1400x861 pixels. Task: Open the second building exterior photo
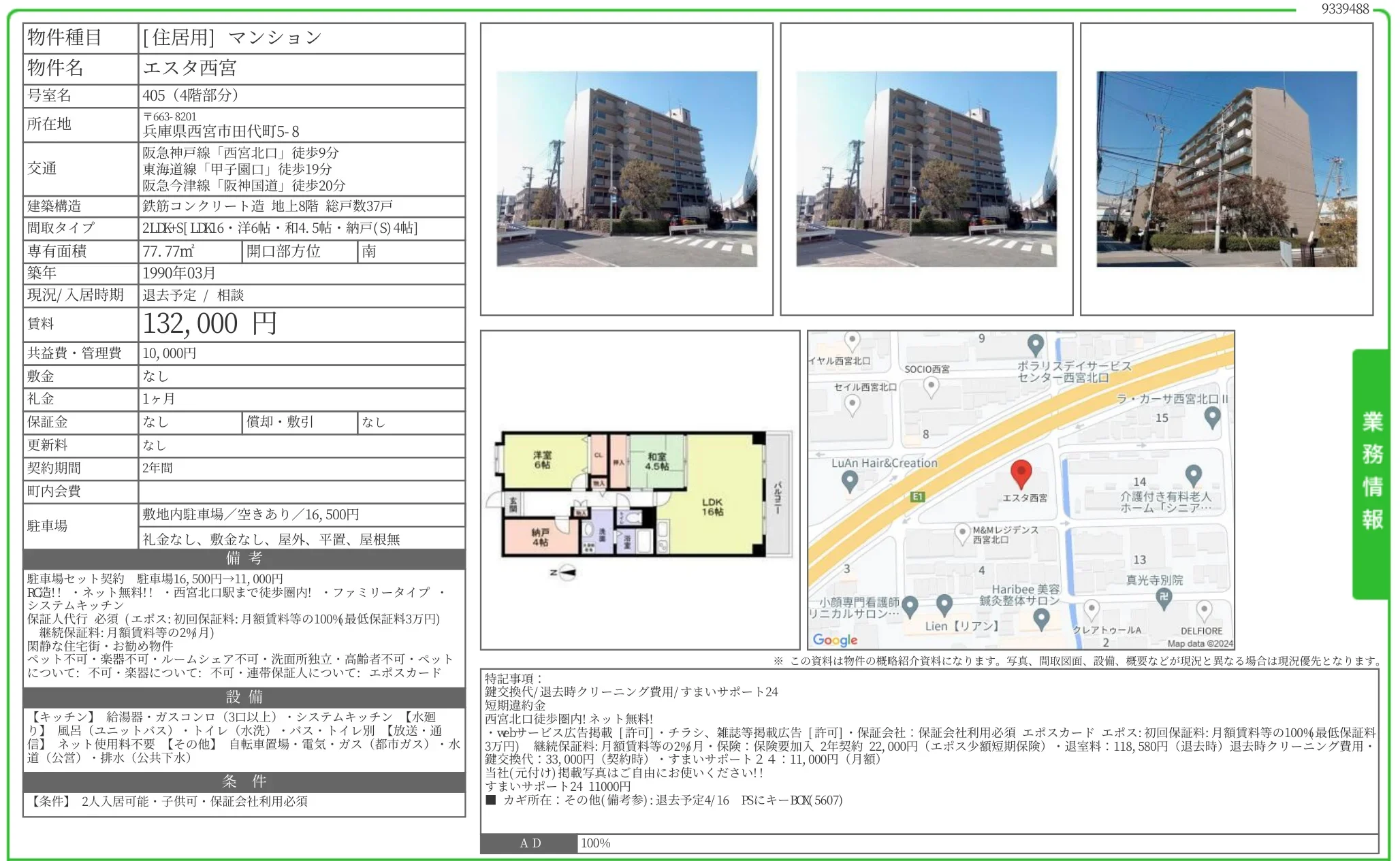(x=926, y=169)
